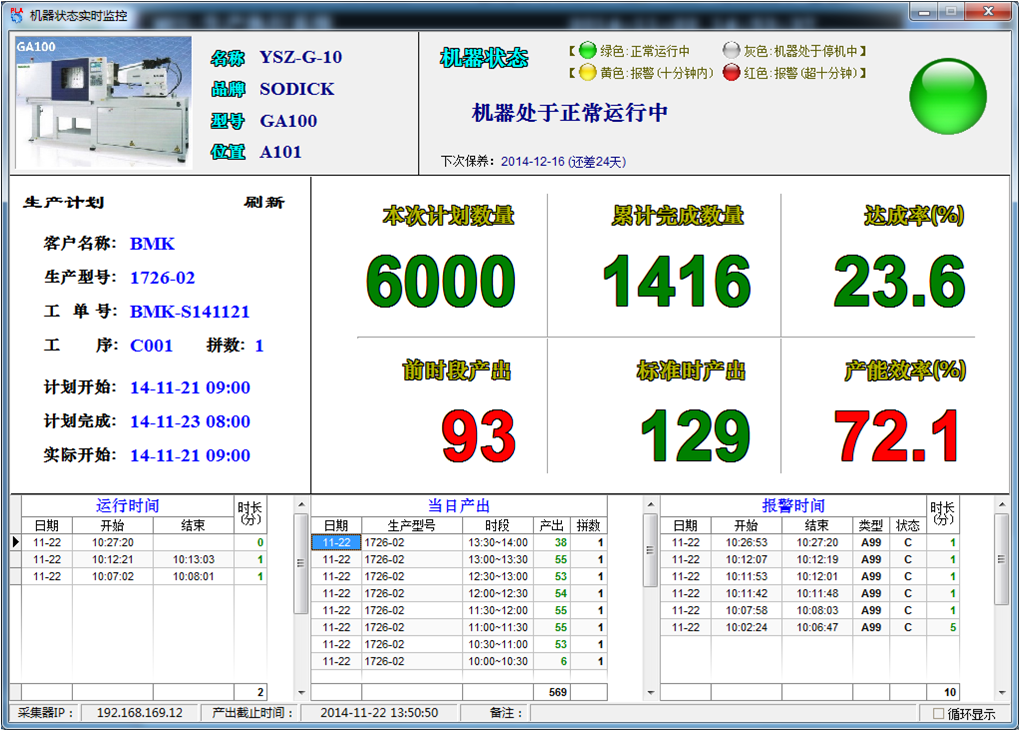Screen dimensions: 1020x731
Task: Click the gray machine-stopped legend indicator
Action: [732, 51]
